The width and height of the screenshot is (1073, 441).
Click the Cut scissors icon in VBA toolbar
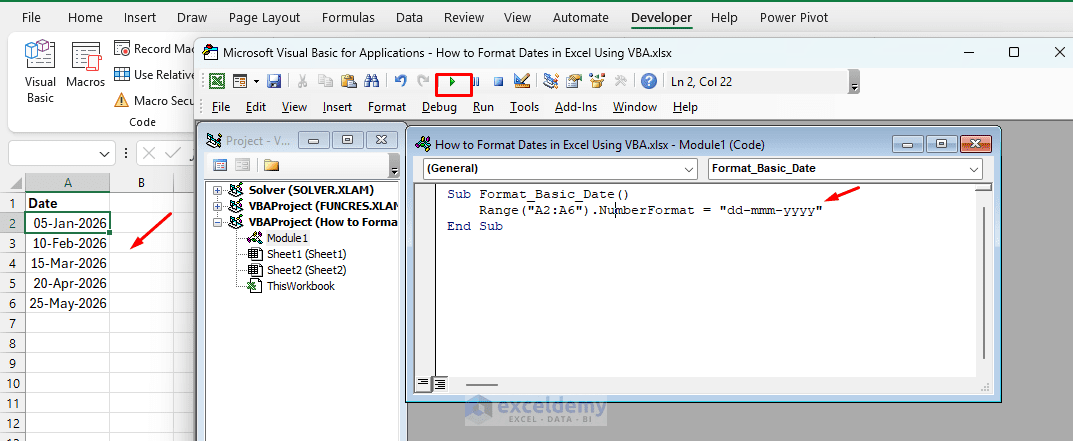[x=302, y=81]
